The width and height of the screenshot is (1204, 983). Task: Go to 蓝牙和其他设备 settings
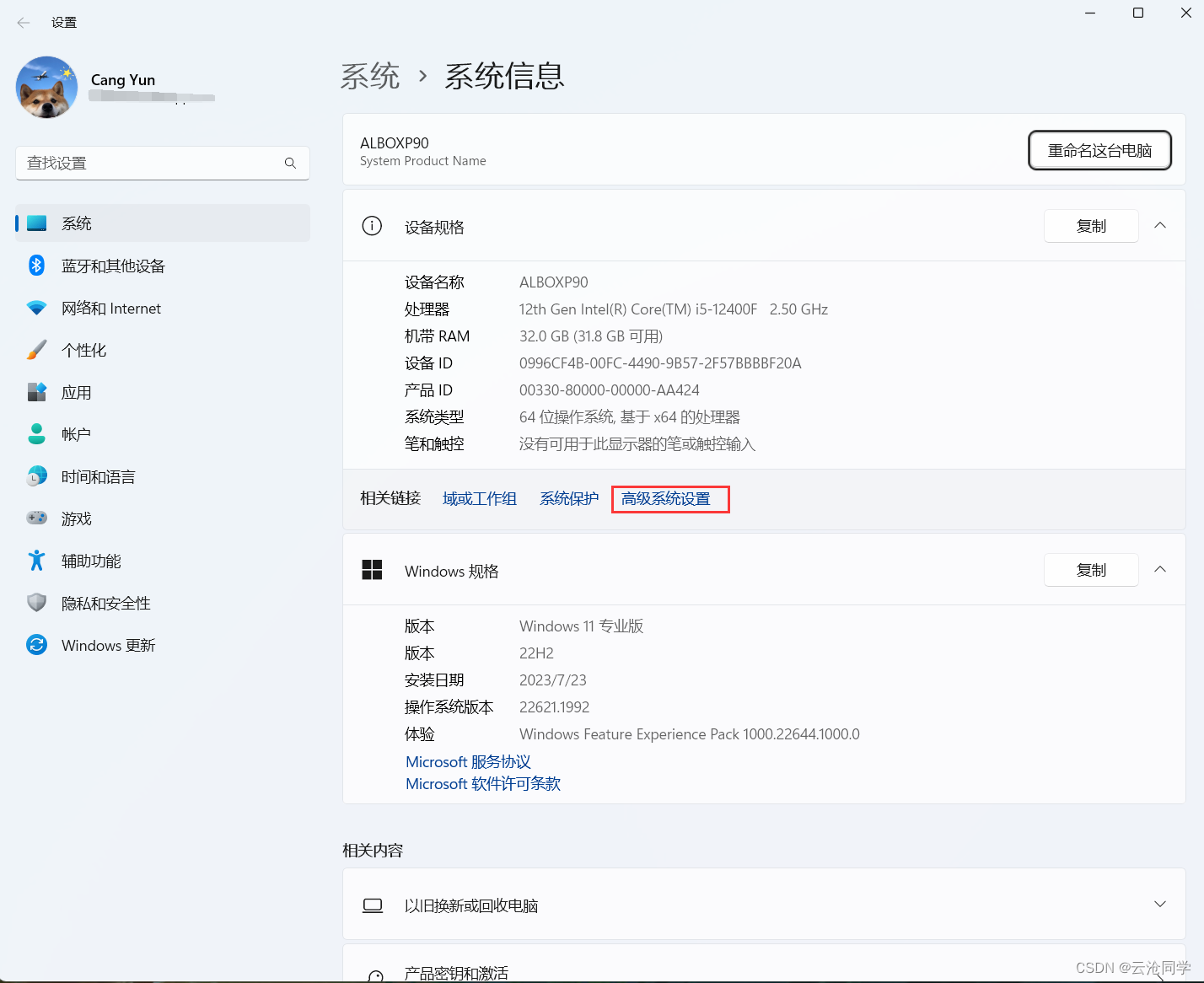[x=163, y=266]
